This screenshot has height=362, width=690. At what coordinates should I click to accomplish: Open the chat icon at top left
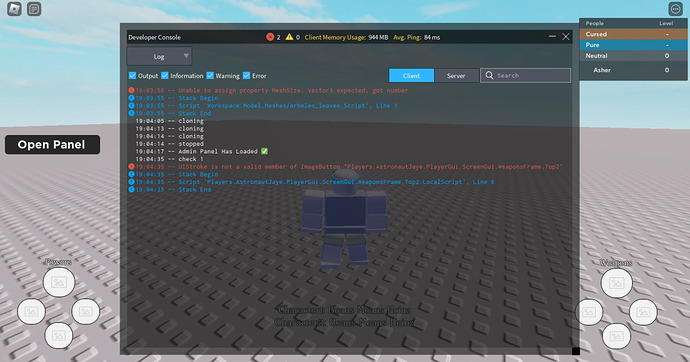34,9
